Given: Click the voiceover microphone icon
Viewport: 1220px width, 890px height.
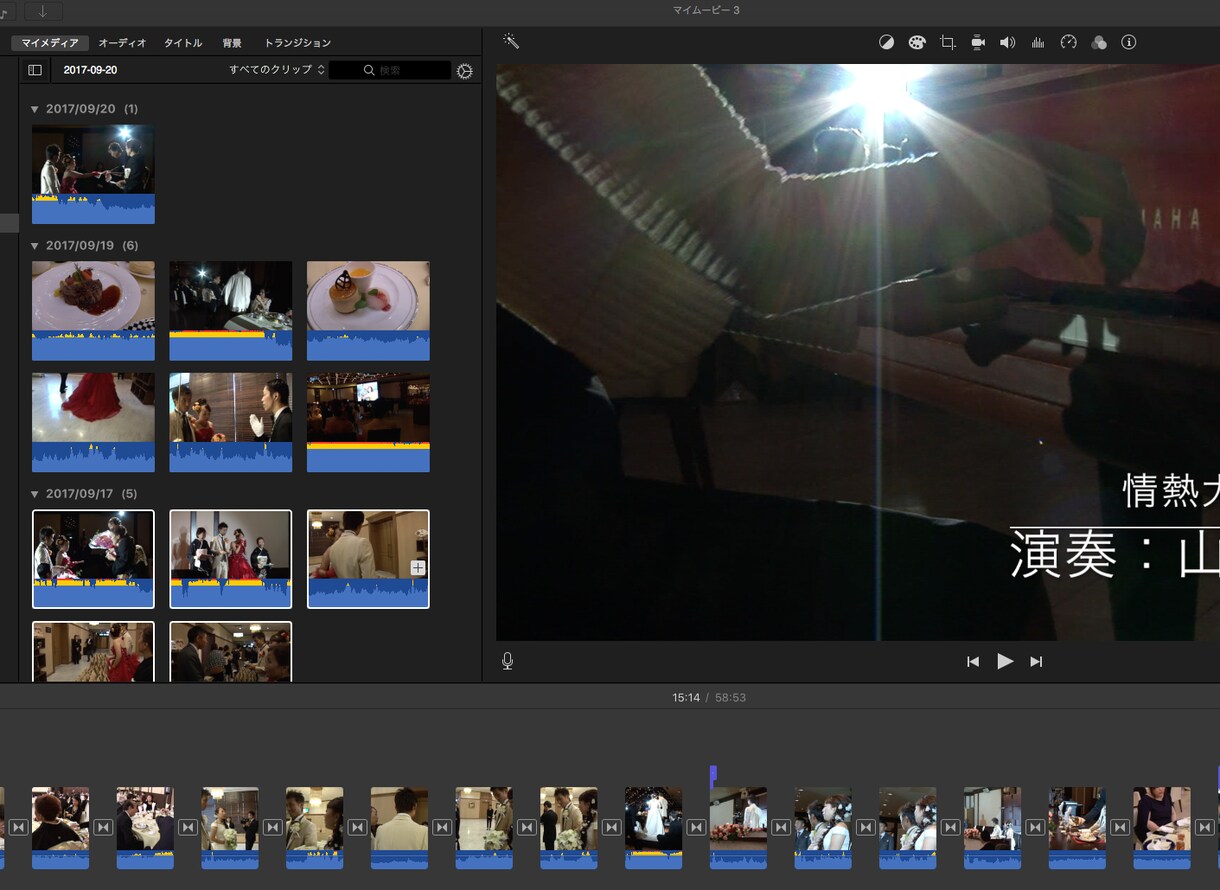Looking at the screenshot, I should [x=508, y=661].
